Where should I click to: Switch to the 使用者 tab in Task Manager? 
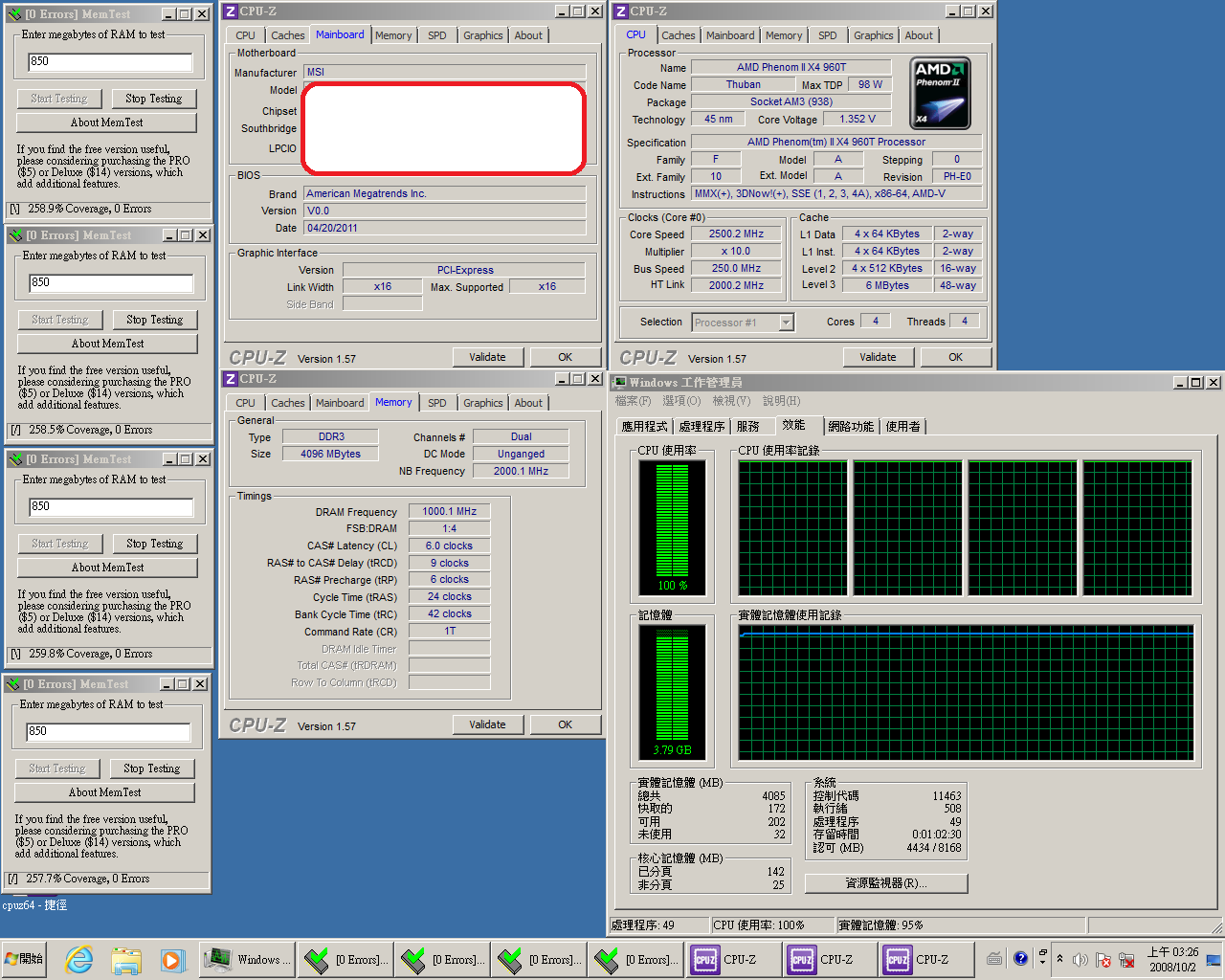pyautogui.click(x=902, y=427)
